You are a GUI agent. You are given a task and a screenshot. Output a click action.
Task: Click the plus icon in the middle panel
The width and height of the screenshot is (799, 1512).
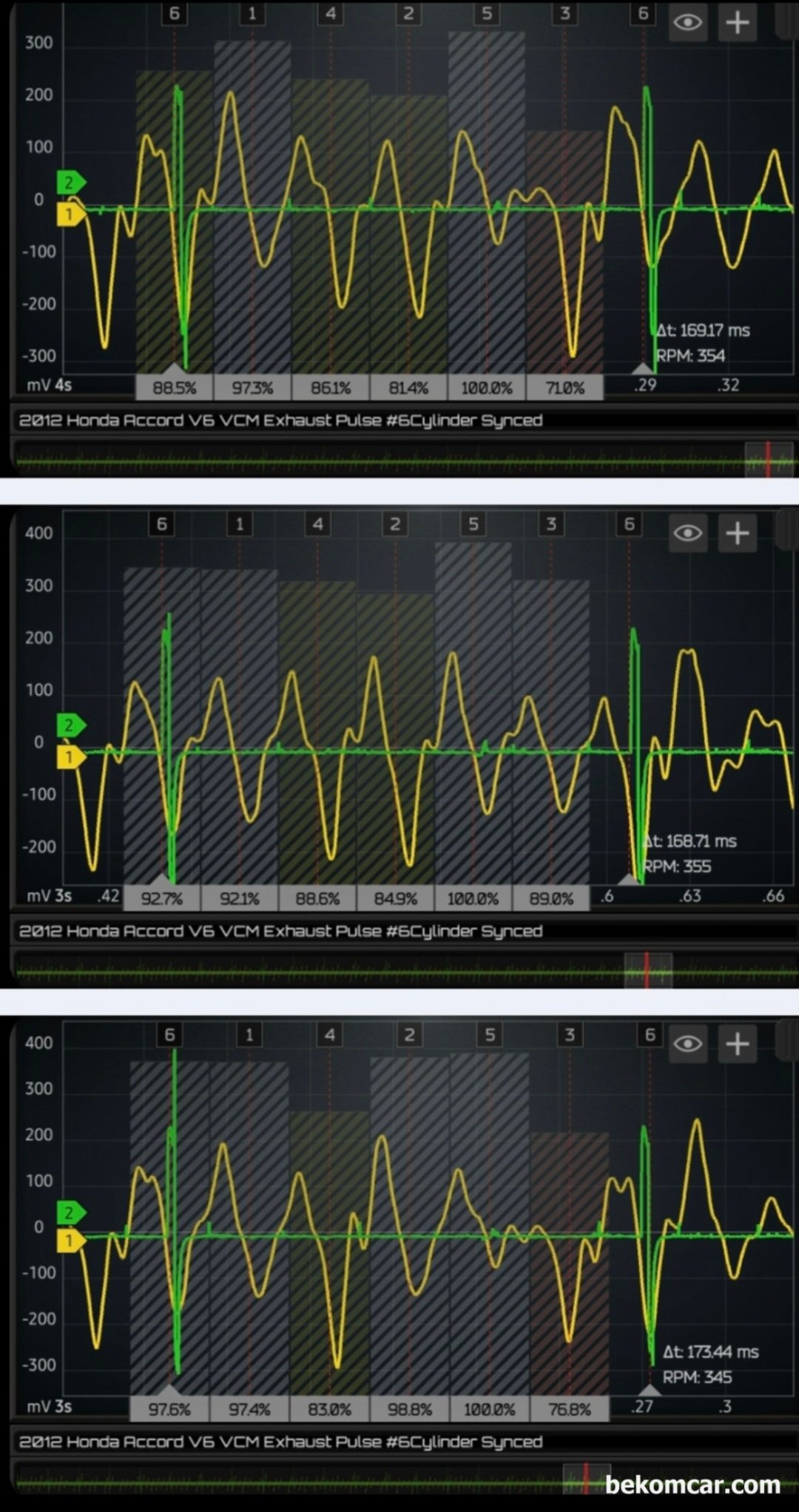point(737,533)
